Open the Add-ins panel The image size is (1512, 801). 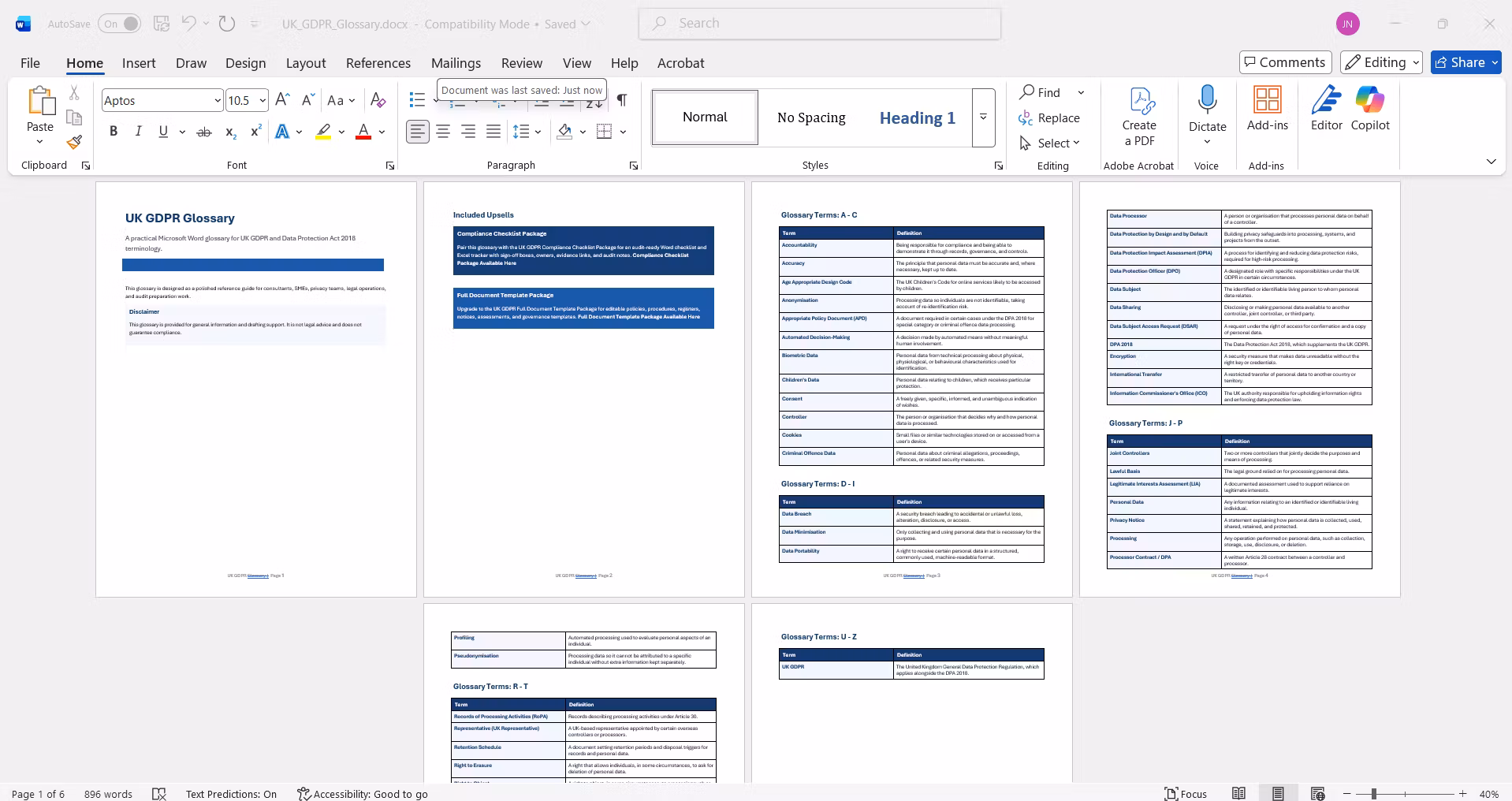click(x=1268, y=109)
